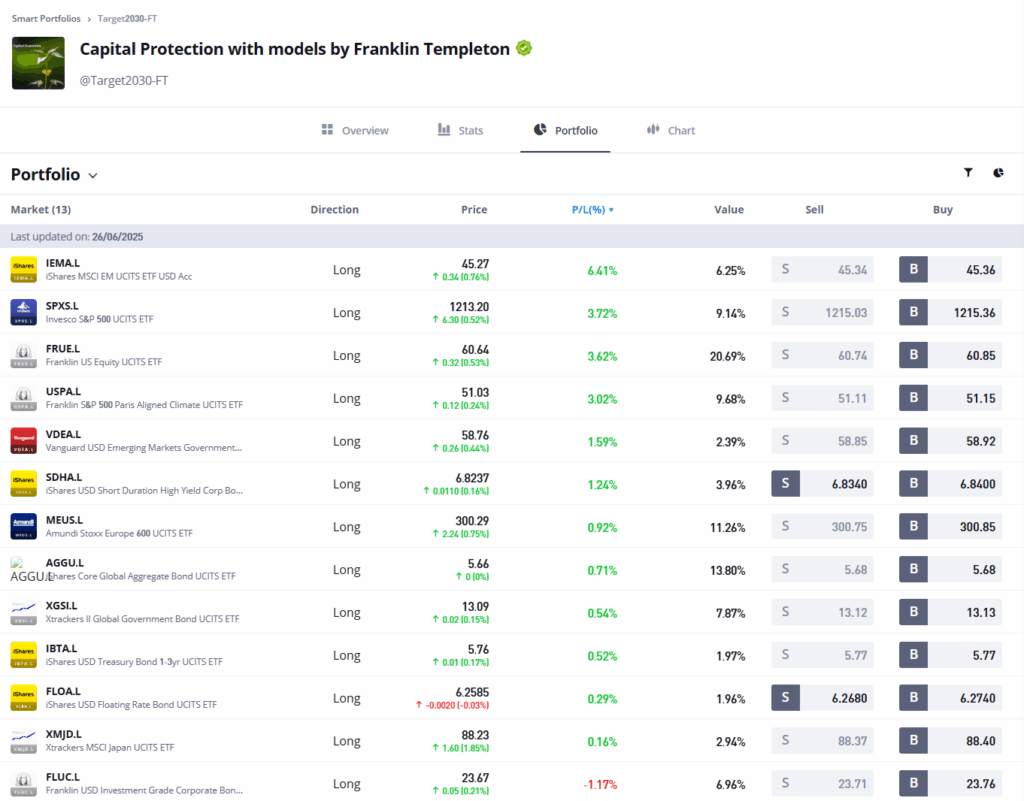
Task: Open the Overview tab
Action: 355,131
